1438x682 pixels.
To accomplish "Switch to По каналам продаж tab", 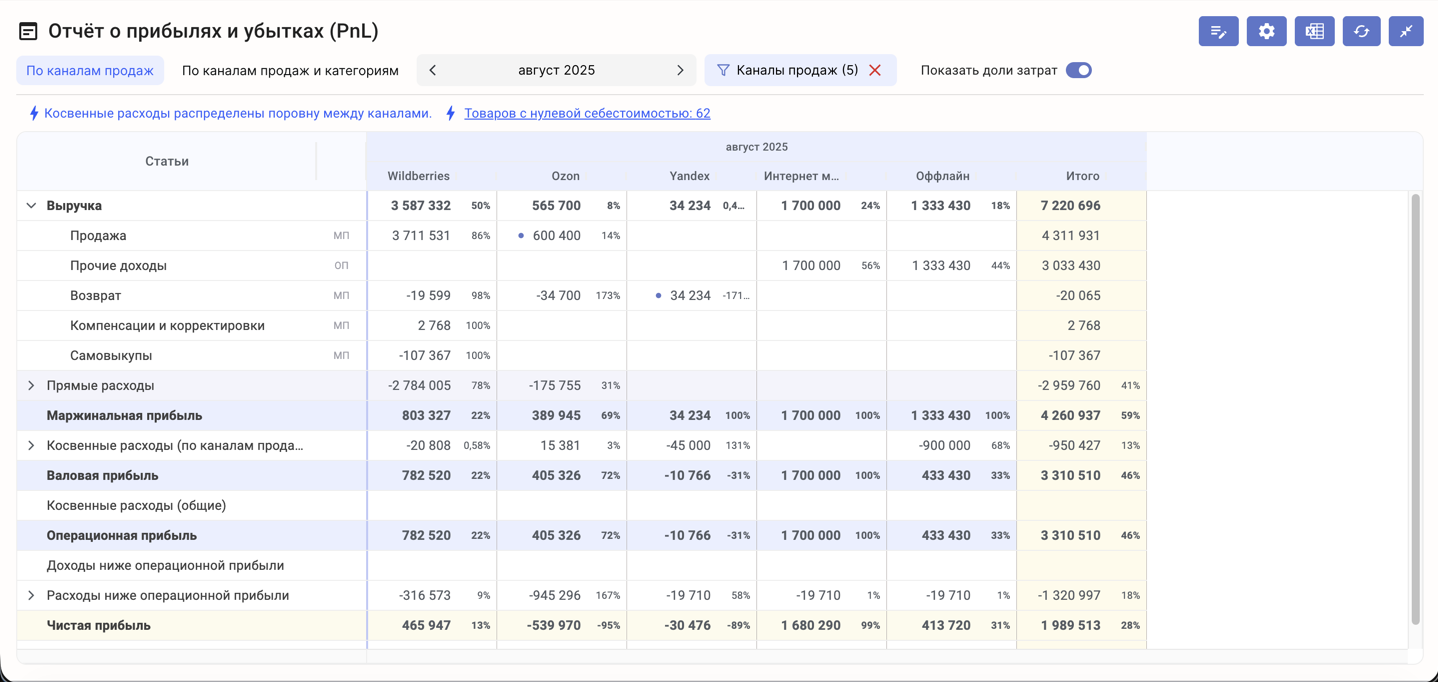I will point(90,70).
